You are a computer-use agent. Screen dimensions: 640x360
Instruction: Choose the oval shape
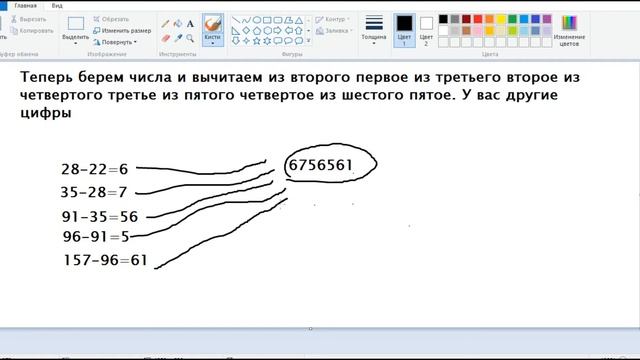tap(257, 20)
